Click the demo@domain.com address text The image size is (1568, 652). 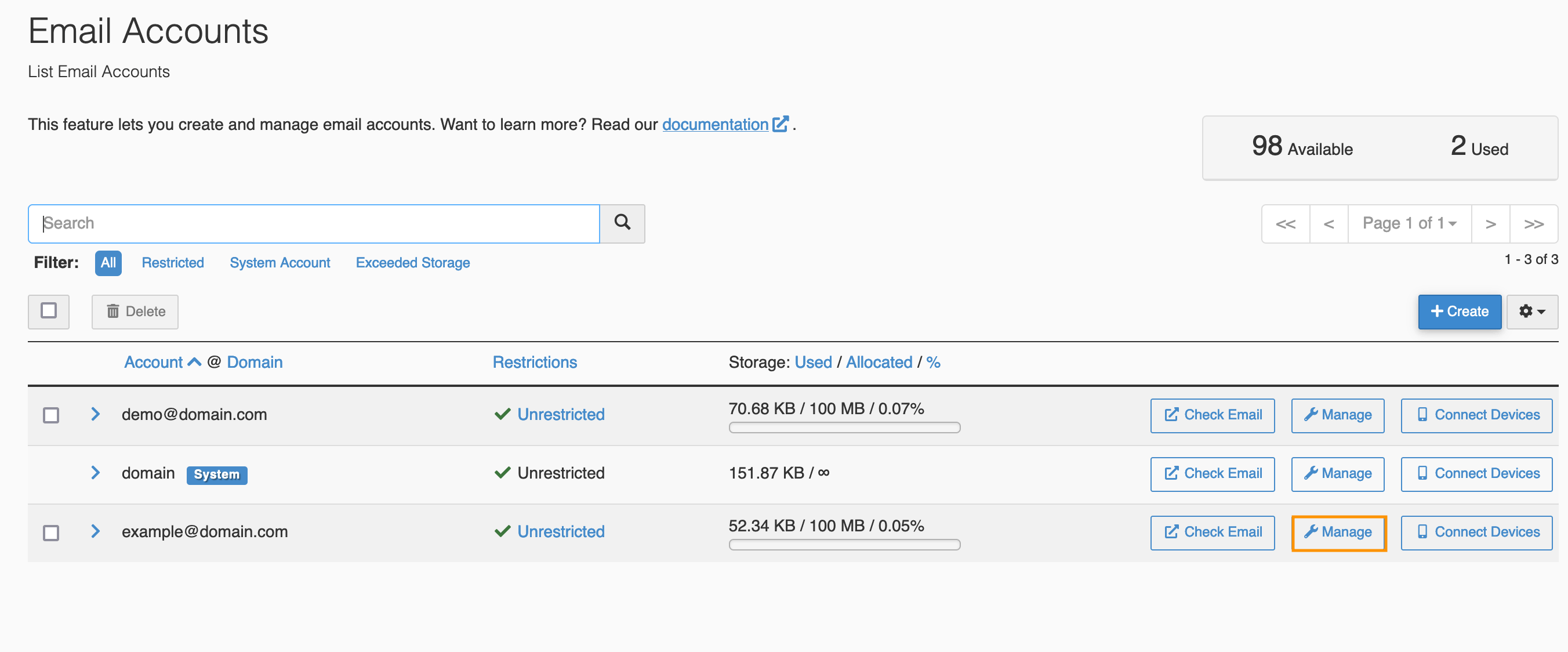point(194,414)
